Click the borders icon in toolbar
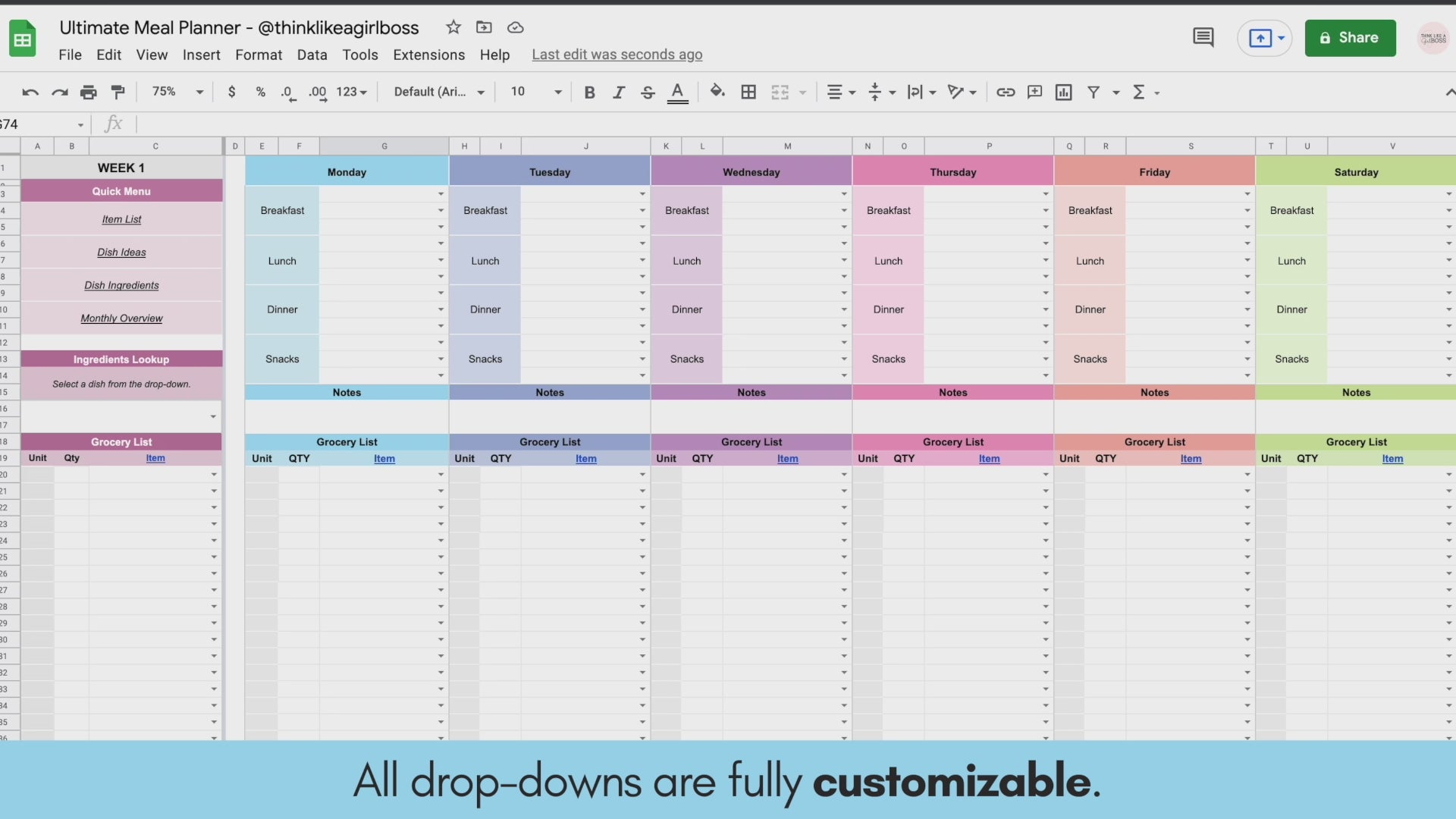 point(749,92)
